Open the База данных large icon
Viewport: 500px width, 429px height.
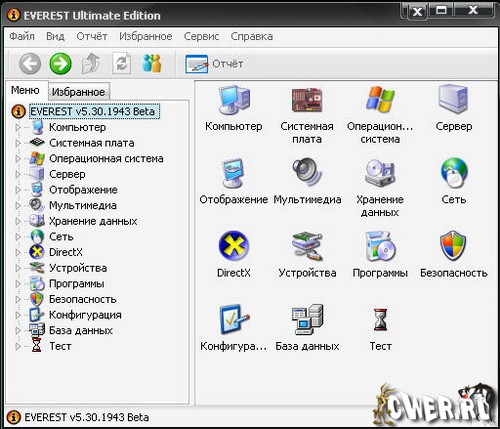pos(307,319)
